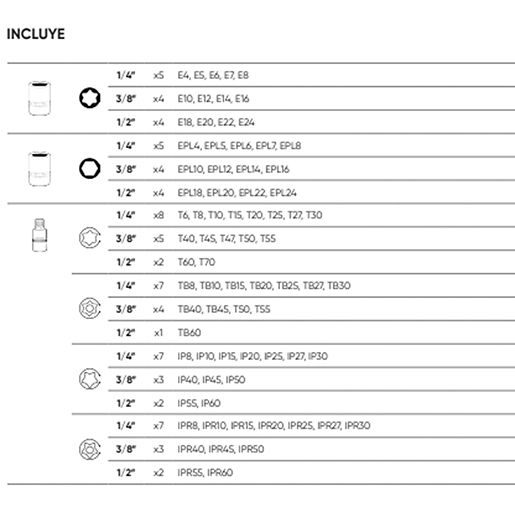Click the second socket image beside EPL rows

[x=39, y=169]
